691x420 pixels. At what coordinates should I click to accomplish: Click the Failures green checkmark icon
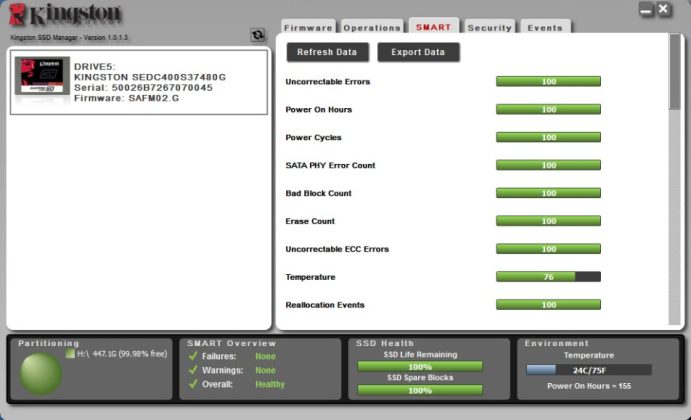tap(193, 356)
